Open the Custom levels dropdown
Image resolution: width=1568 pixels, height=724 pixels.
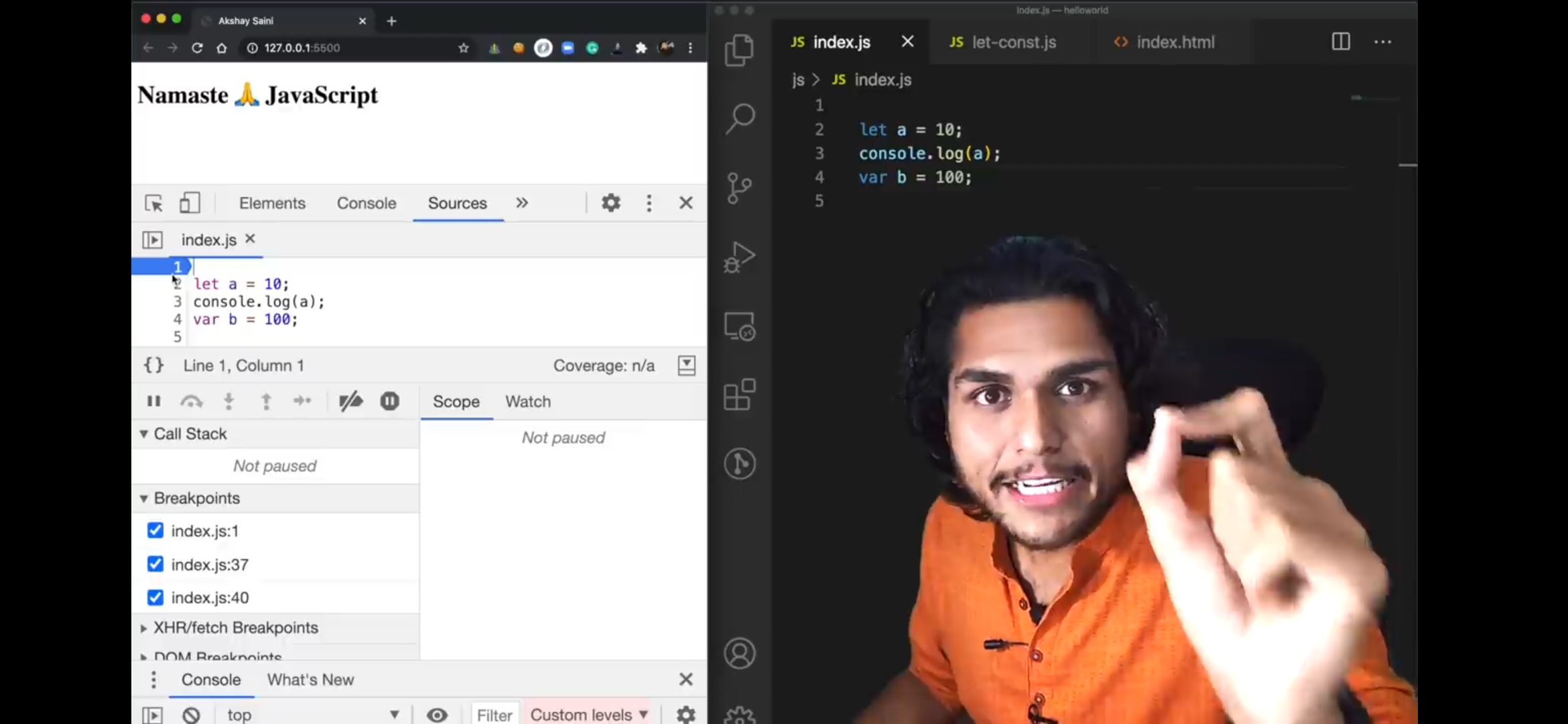click(588, 715)
